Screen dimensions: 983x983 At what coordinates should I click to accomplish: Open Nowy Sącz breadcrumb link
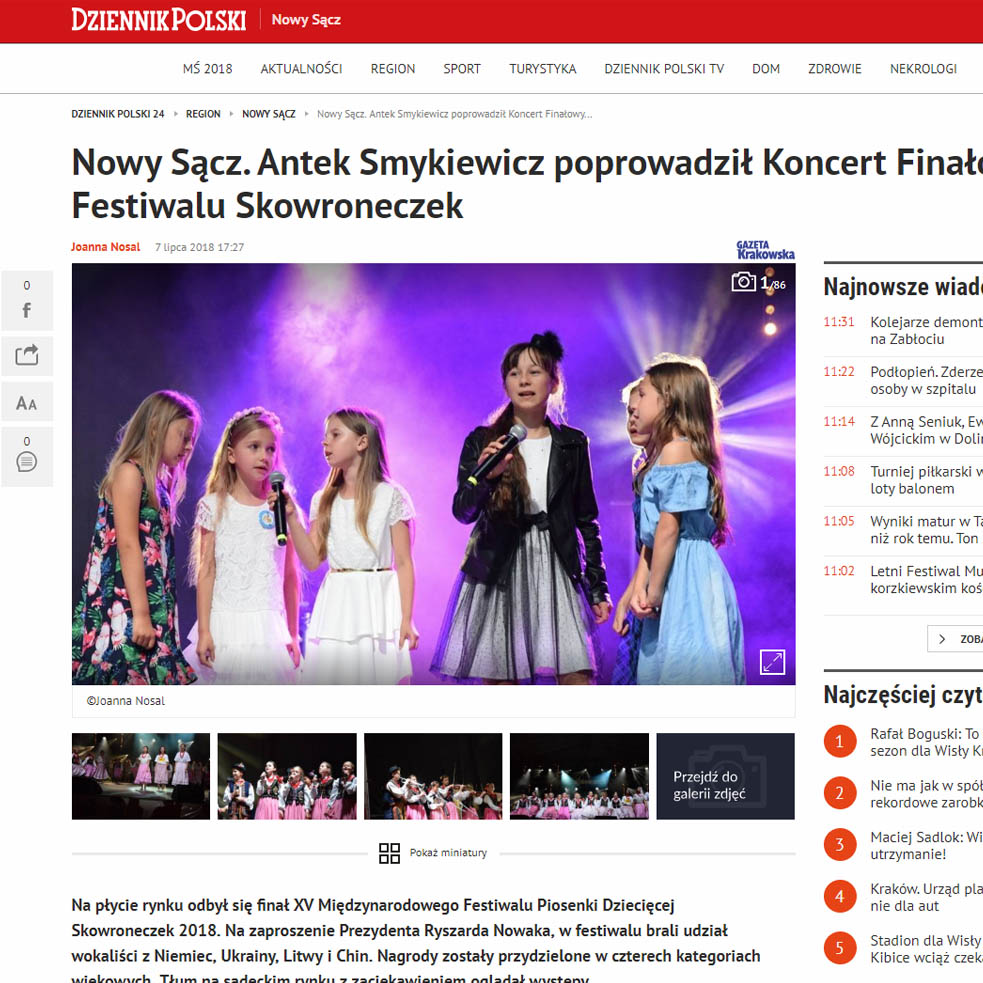point(268,114)
